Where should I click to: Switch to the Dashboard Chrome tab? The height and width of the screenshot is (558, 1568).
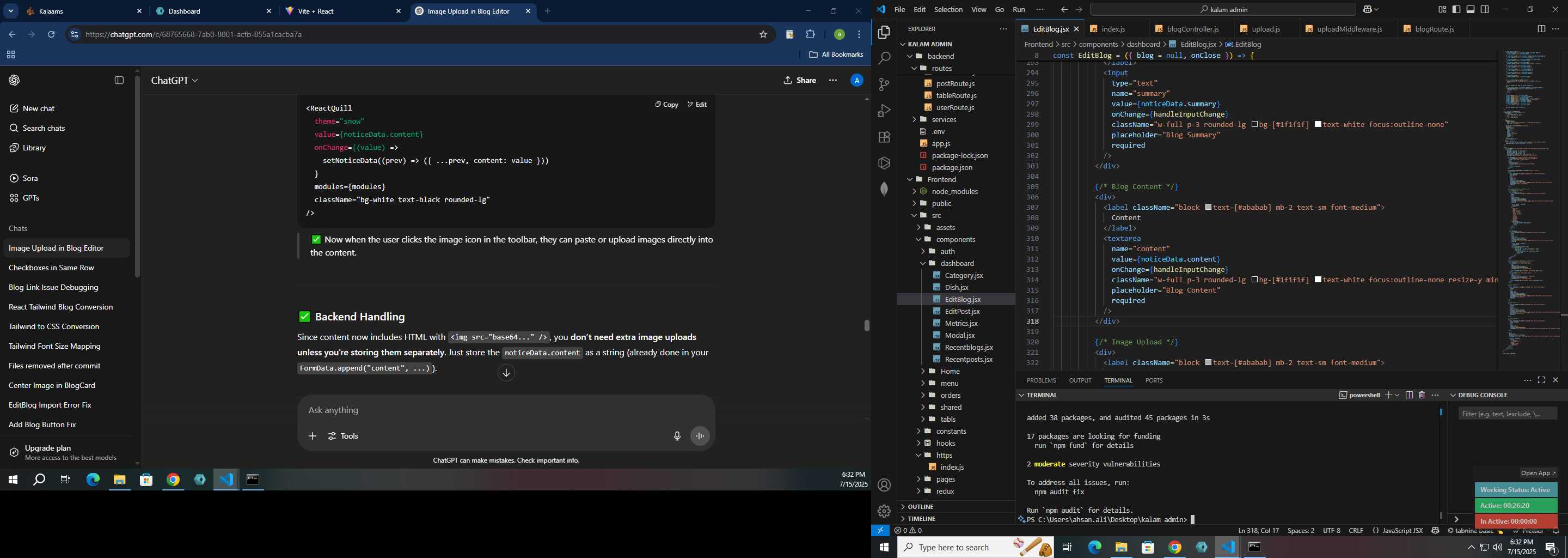(x=213, y=11)
